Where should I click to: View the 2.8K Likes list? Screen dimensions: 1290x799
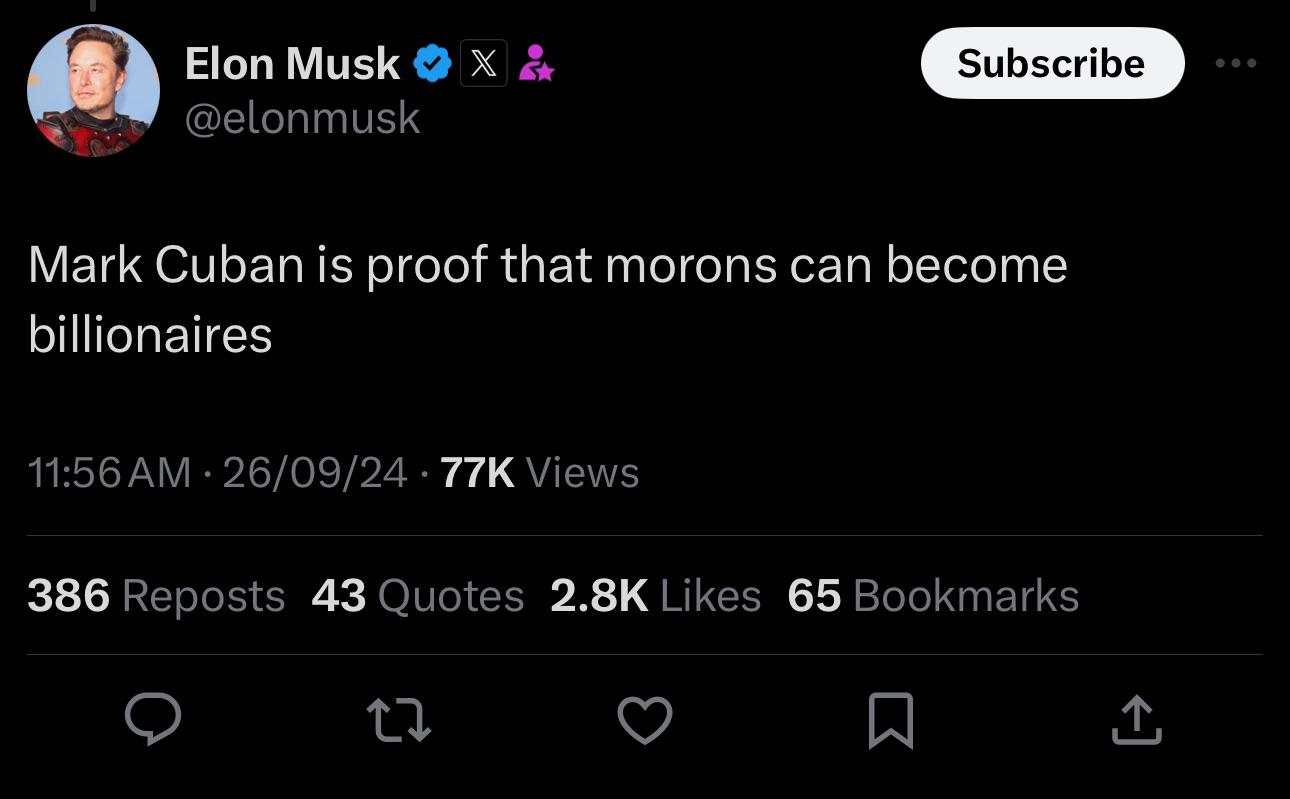click(x=656, y=596)
